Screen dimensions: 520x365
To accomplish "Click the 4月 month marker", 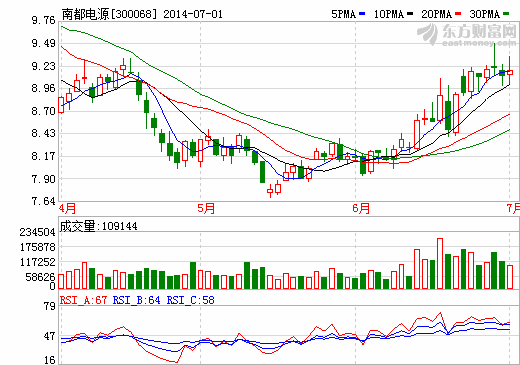I will click(x=67, y=209).
